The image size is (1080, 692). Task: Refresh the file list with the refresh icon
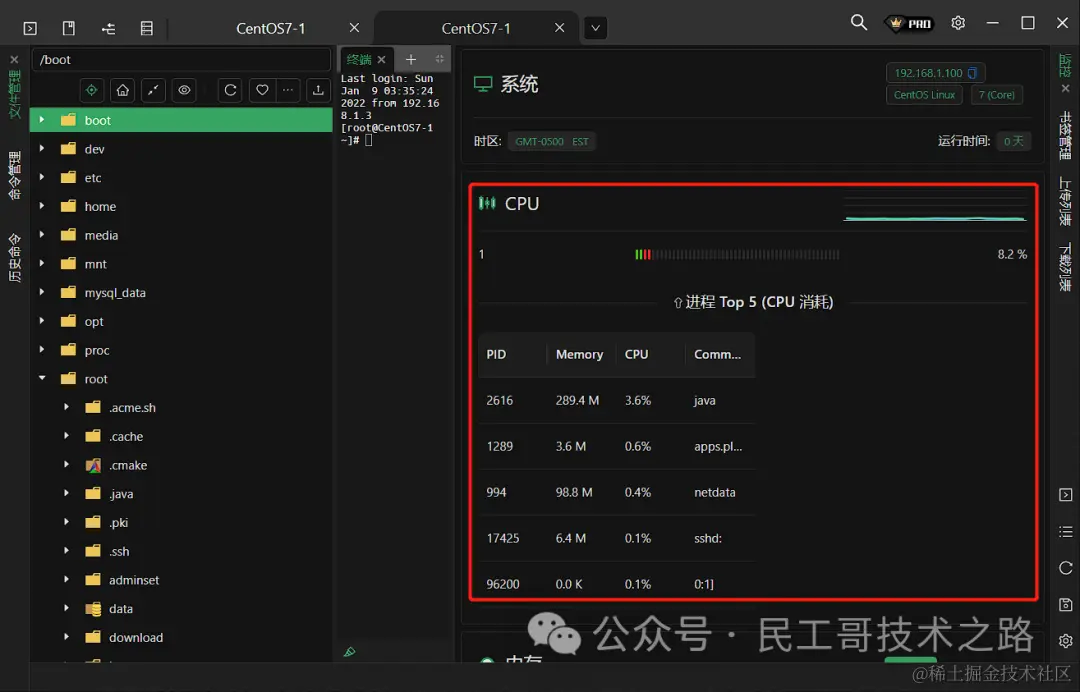point(231,90)
